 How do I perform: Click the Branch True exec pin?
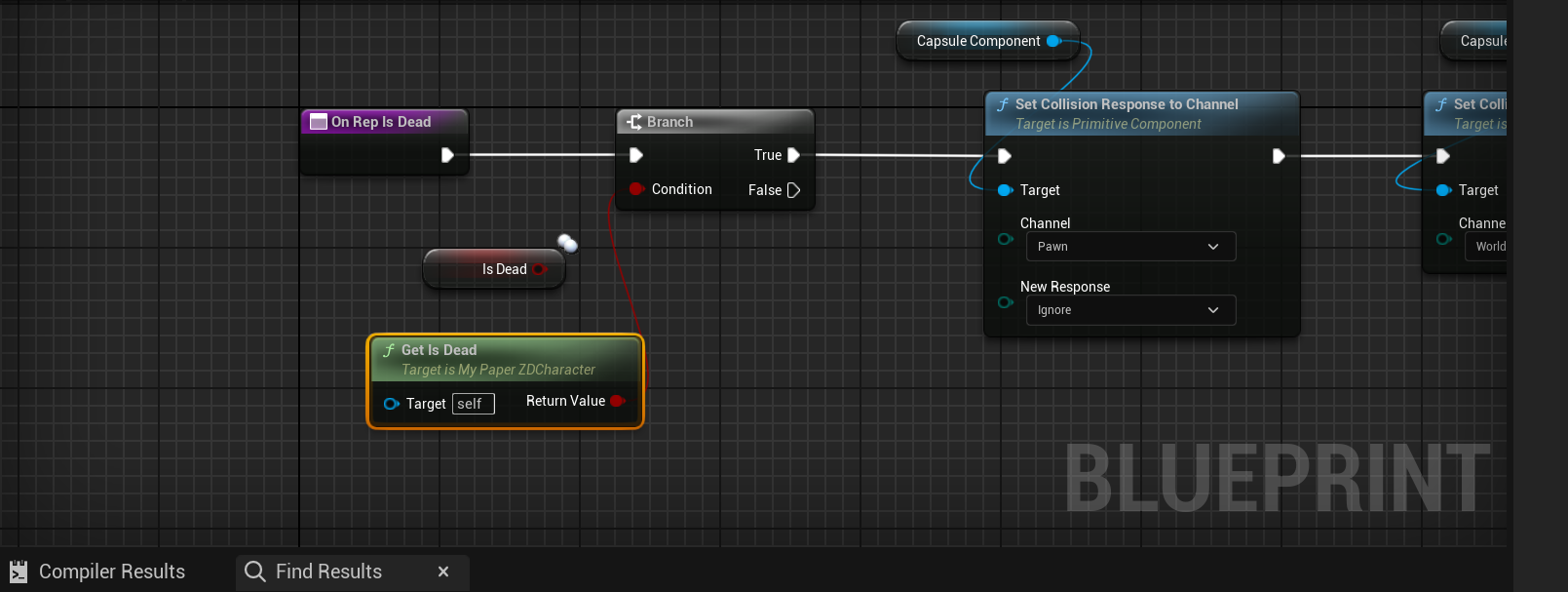pos(793,155)
